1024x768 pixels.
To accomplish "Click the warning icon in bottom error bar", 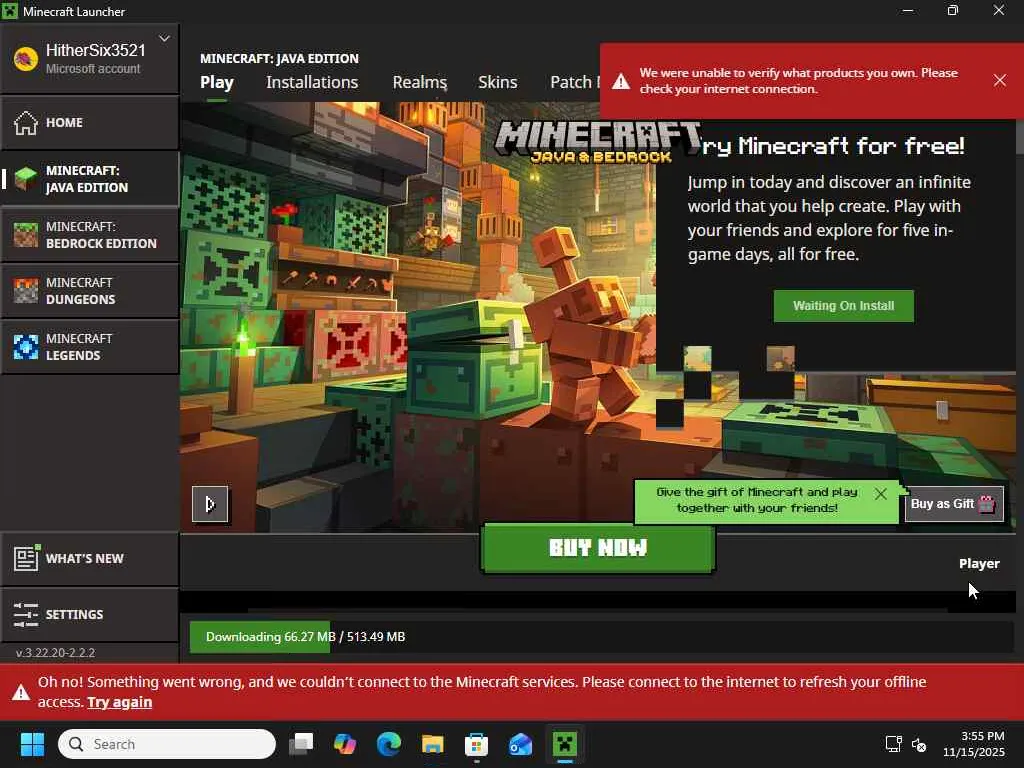I will (21, 692).
